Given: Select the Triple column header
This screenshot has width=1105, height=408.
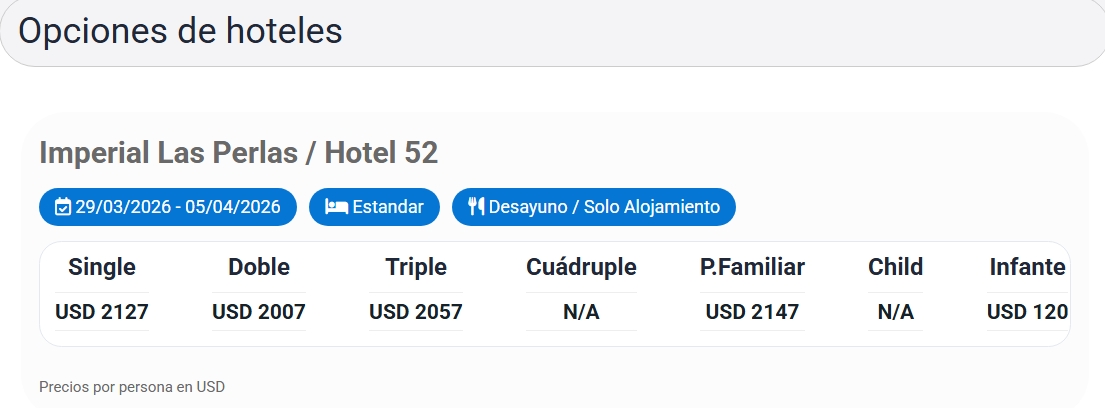Looking at the screenshot, I should pos(416,267).
